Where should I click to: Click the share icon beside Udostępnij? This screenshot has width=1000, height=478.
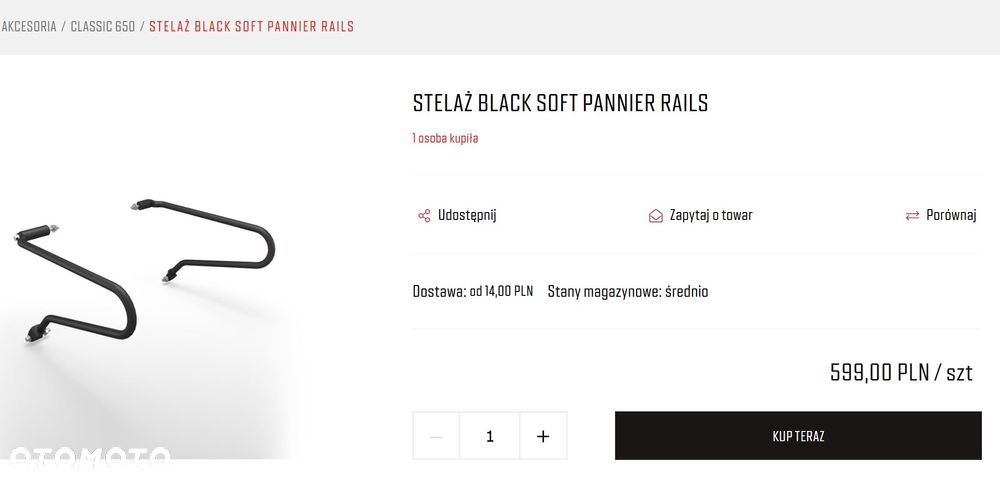click(x=424, y=215)
